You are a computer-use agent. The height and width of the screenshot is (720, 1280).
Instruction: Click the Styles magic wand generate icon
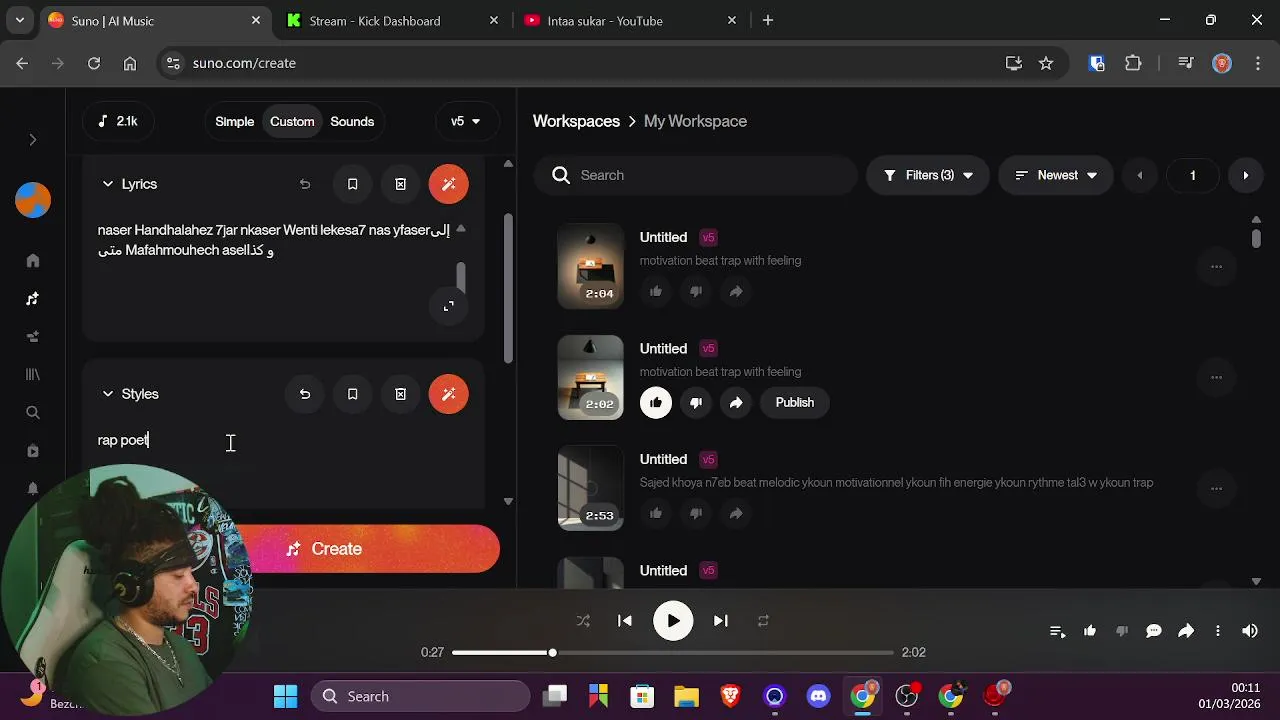click(x=448, y=394)
